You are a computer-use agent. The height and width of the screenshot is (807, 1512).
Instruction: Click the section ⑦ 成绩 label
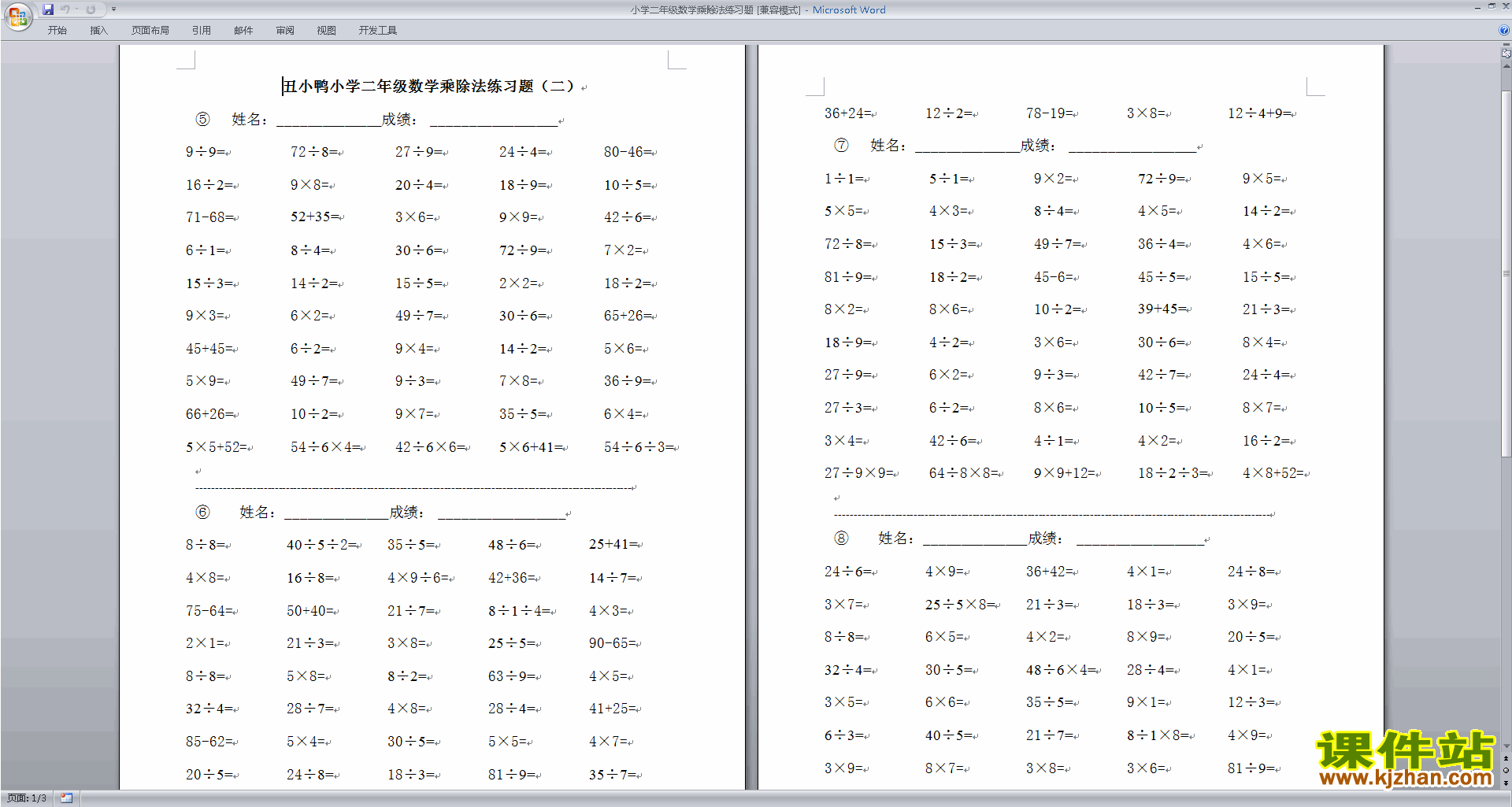pyautogui.click(x=1039, y=146)
